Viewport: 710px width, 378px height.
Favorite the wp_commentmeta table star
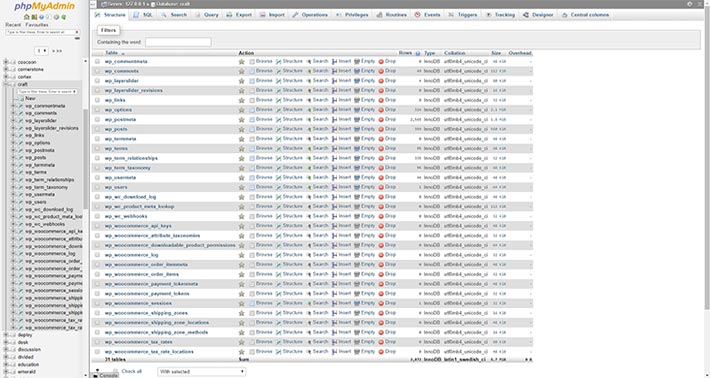242,62
